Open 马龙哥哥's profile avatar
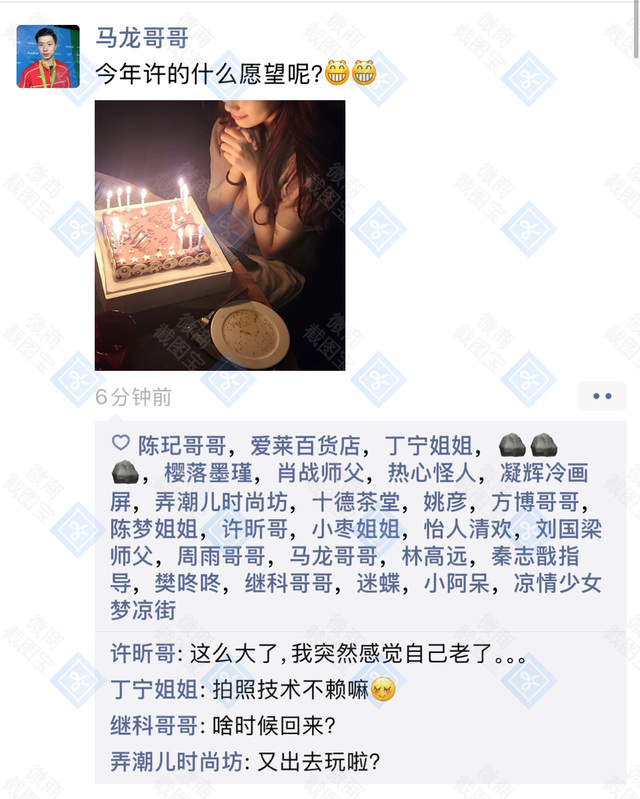640x799 pixels. [x=48, y=57]
